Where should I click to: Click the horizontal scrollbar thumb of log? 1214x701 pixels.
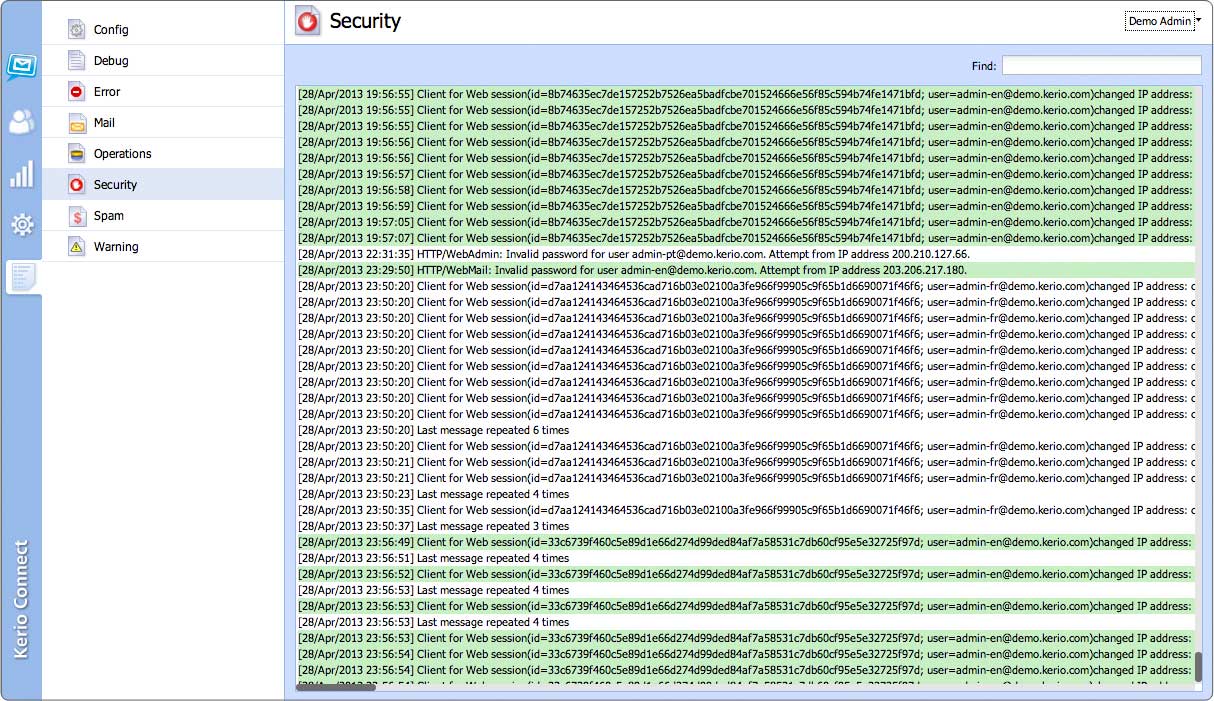(x=336, y=687)
